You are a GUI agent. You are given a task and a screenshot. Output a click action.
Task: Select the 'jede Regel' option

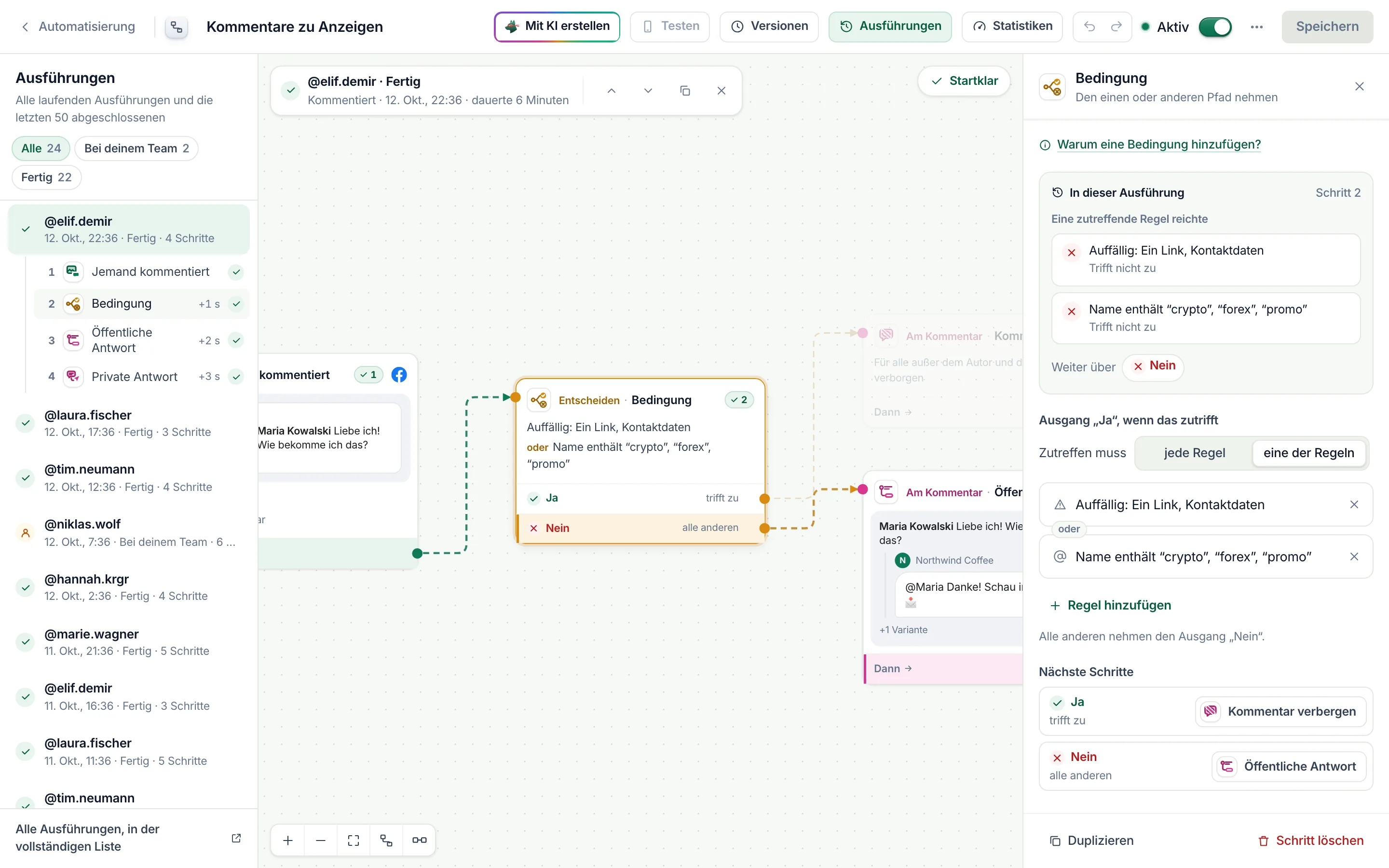[1195, 453]
